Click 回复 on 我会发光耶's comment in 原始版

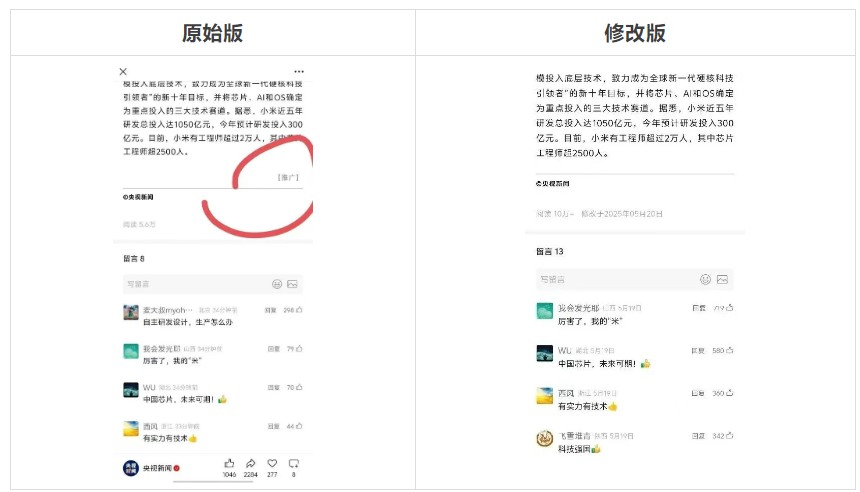click(x=274, y=348)
